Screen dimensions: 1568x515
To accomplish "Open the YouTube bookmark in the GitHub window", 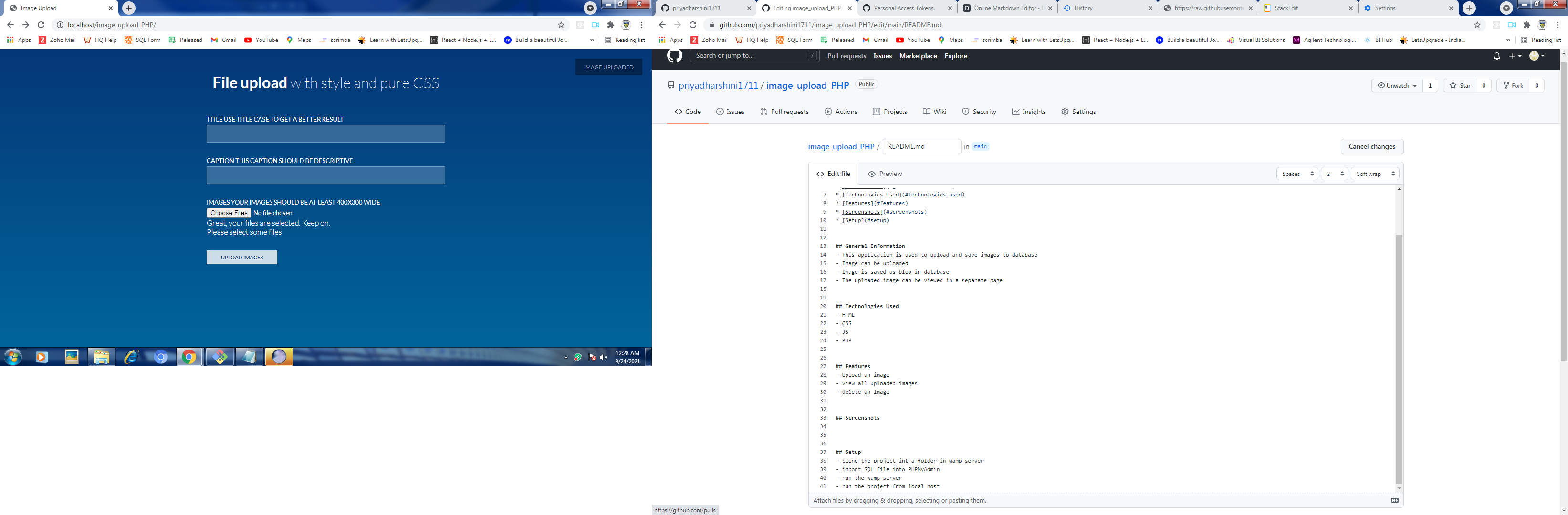I will point(912,40).
